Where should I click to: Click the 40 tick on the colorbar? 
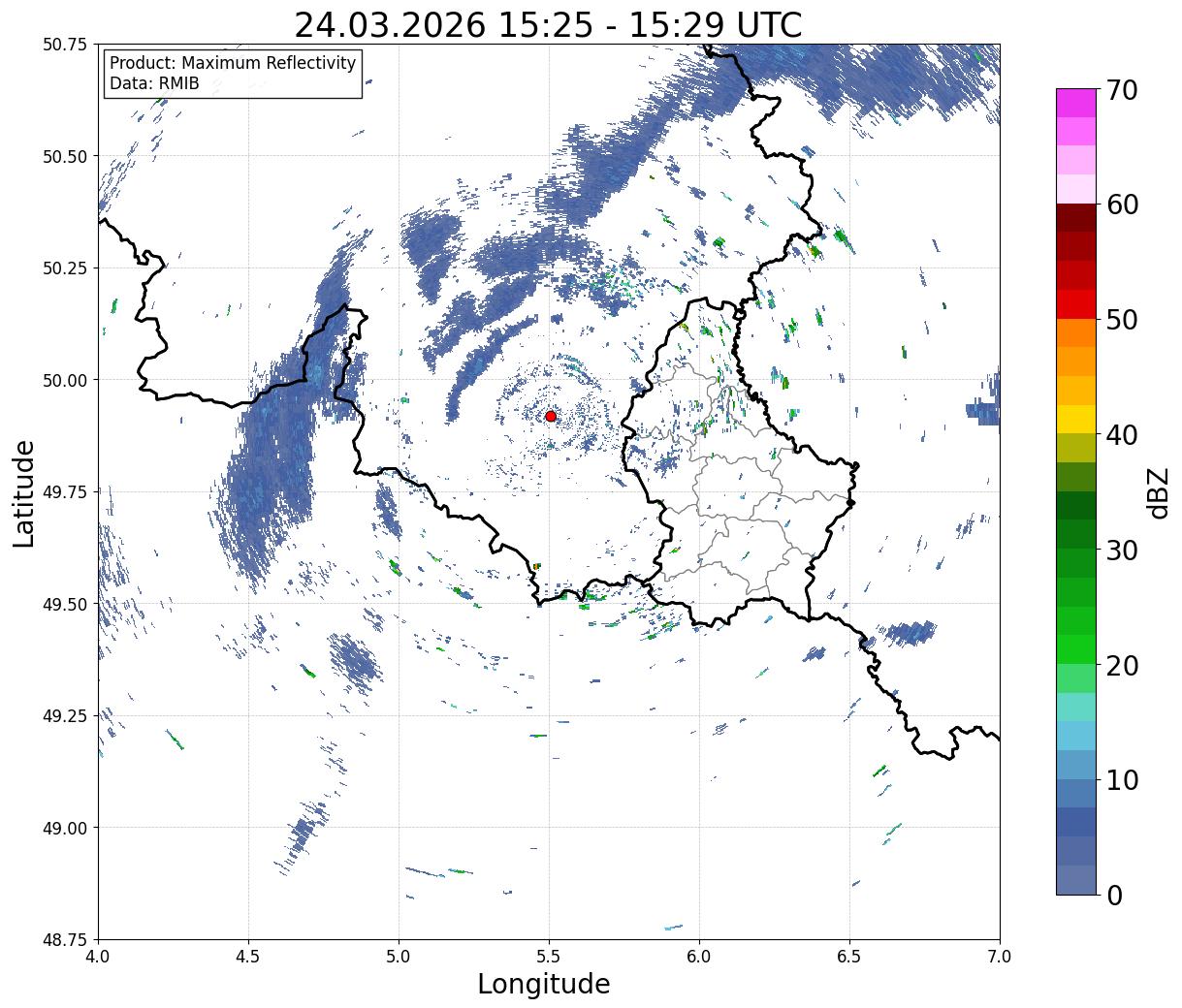tap(1123, 434)
